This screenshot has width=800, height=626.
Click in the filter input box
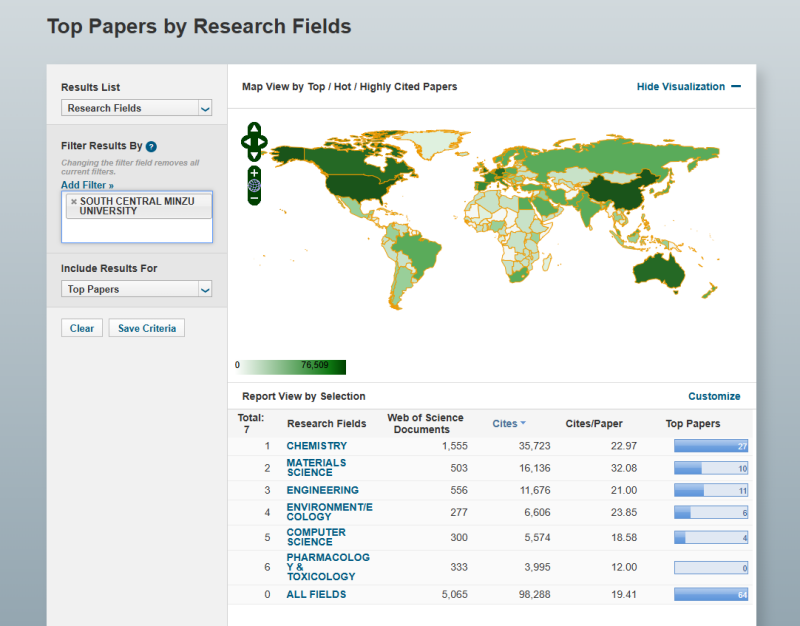click(x=136, y=230)
